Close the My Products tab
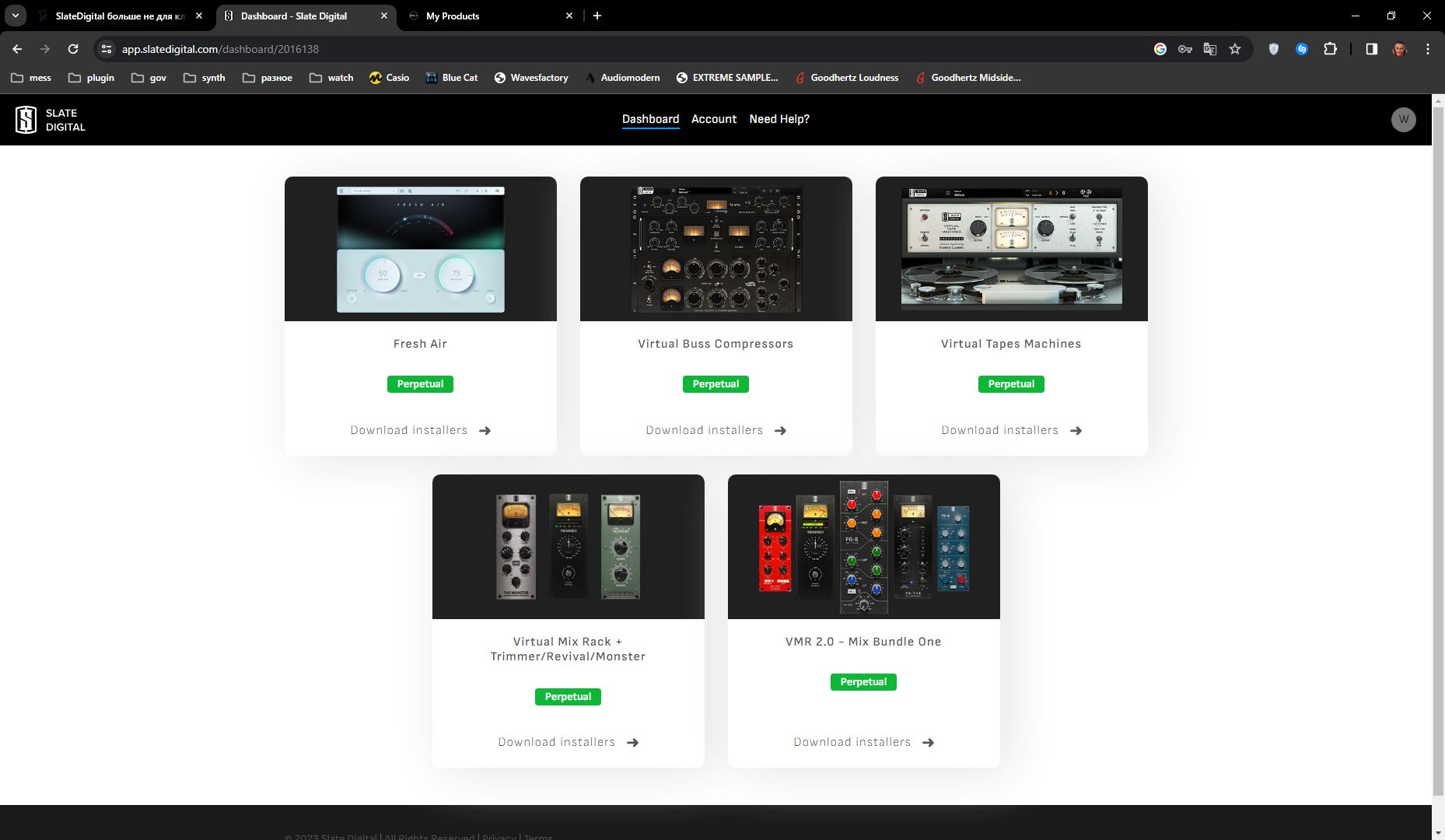This screenshot has width=1445, height=840. coord(569,16)
